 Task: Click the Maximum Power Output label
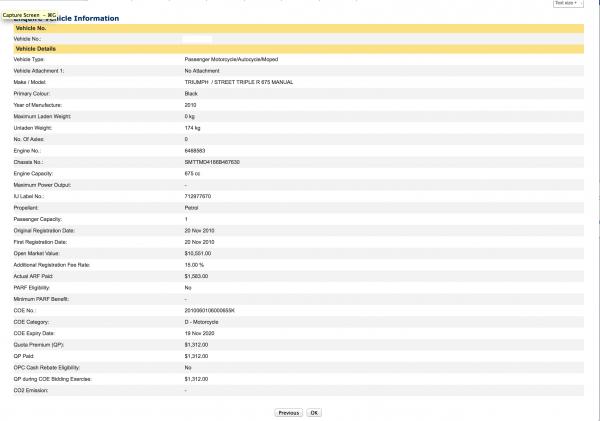pyautogui.click(x=42, y=185)
